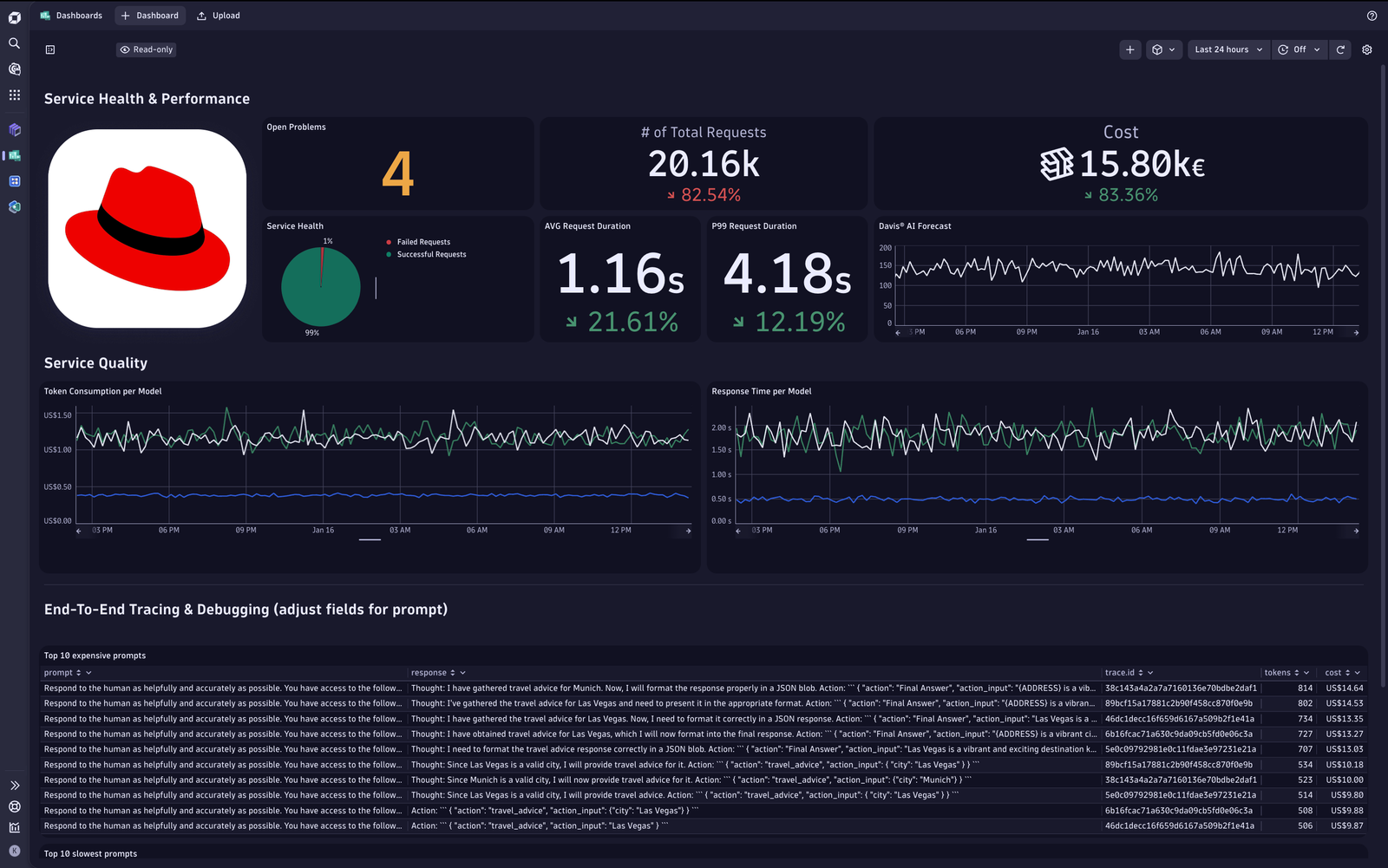Sort by the trace.id column
This screenshot has height=868, width=1388.
point(1140,673)
